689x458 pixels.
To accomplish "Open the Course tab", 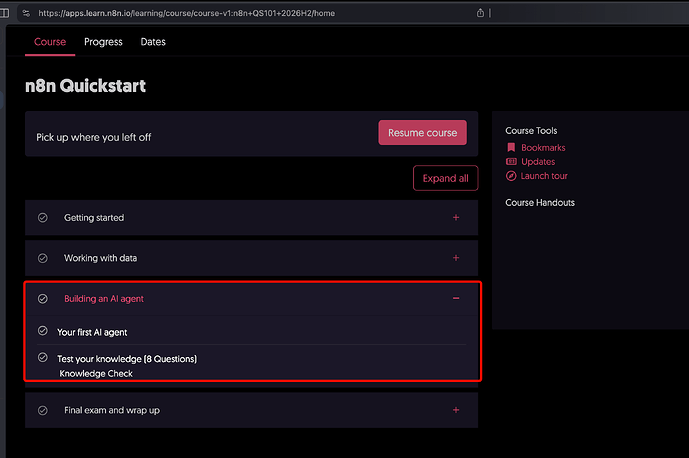I will point(50,42).
